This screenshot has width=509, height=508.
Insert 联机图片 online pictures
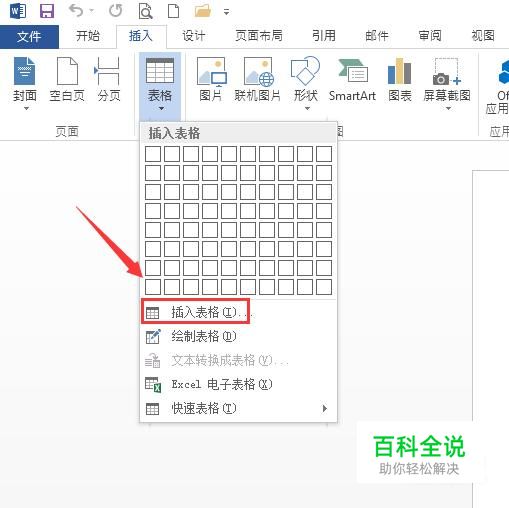coord(257,80)
